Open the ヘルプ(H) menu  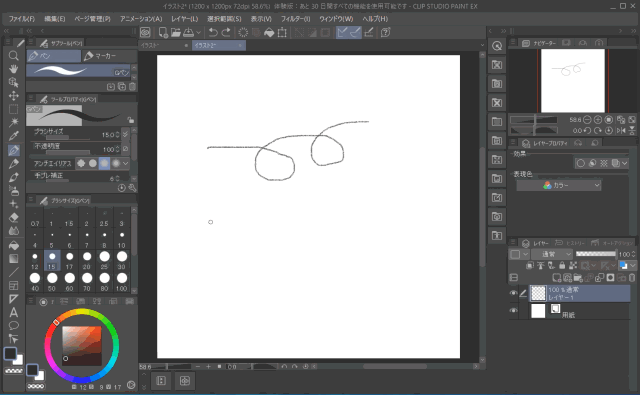(375, 19)
